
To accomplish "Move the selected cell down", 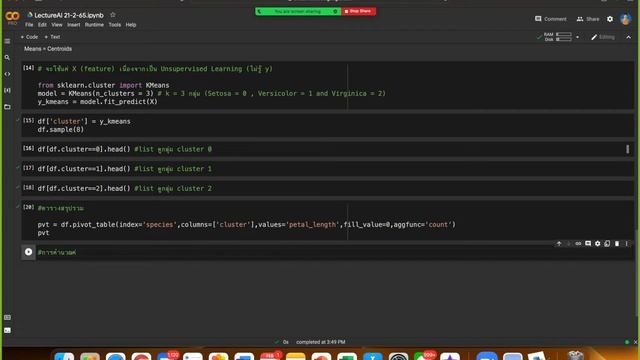I will coord(569,244).
